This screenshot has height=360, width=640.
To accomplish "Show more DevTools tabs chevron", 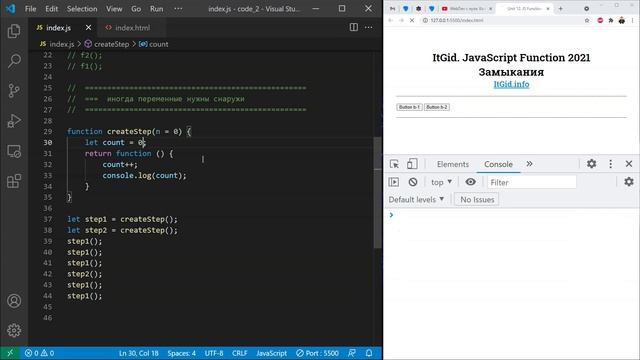I will pyautogui.click(x=529, y=164).
